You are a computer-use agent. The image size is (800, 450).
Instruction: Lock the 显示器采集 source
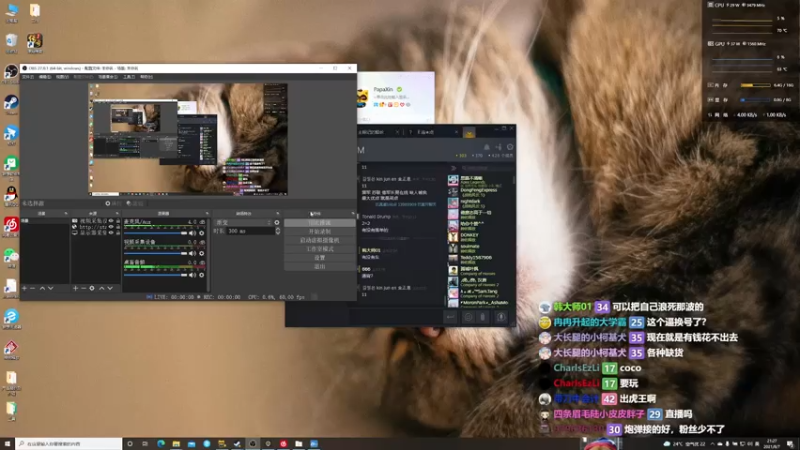pyautogui.click(x=118, y=233)
